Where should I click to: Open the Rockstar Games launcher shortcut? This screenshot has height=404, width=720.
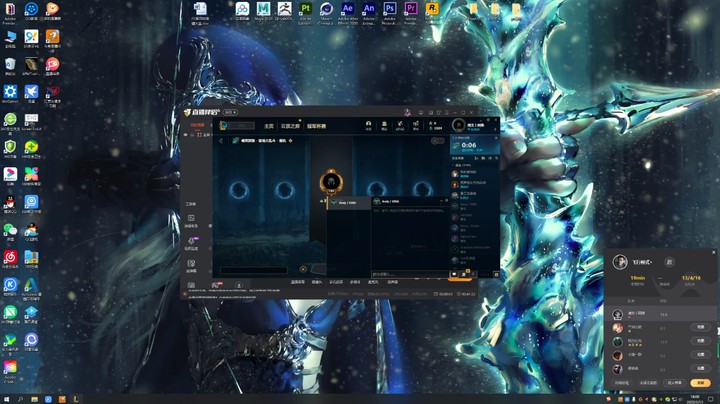coord(432,9)
